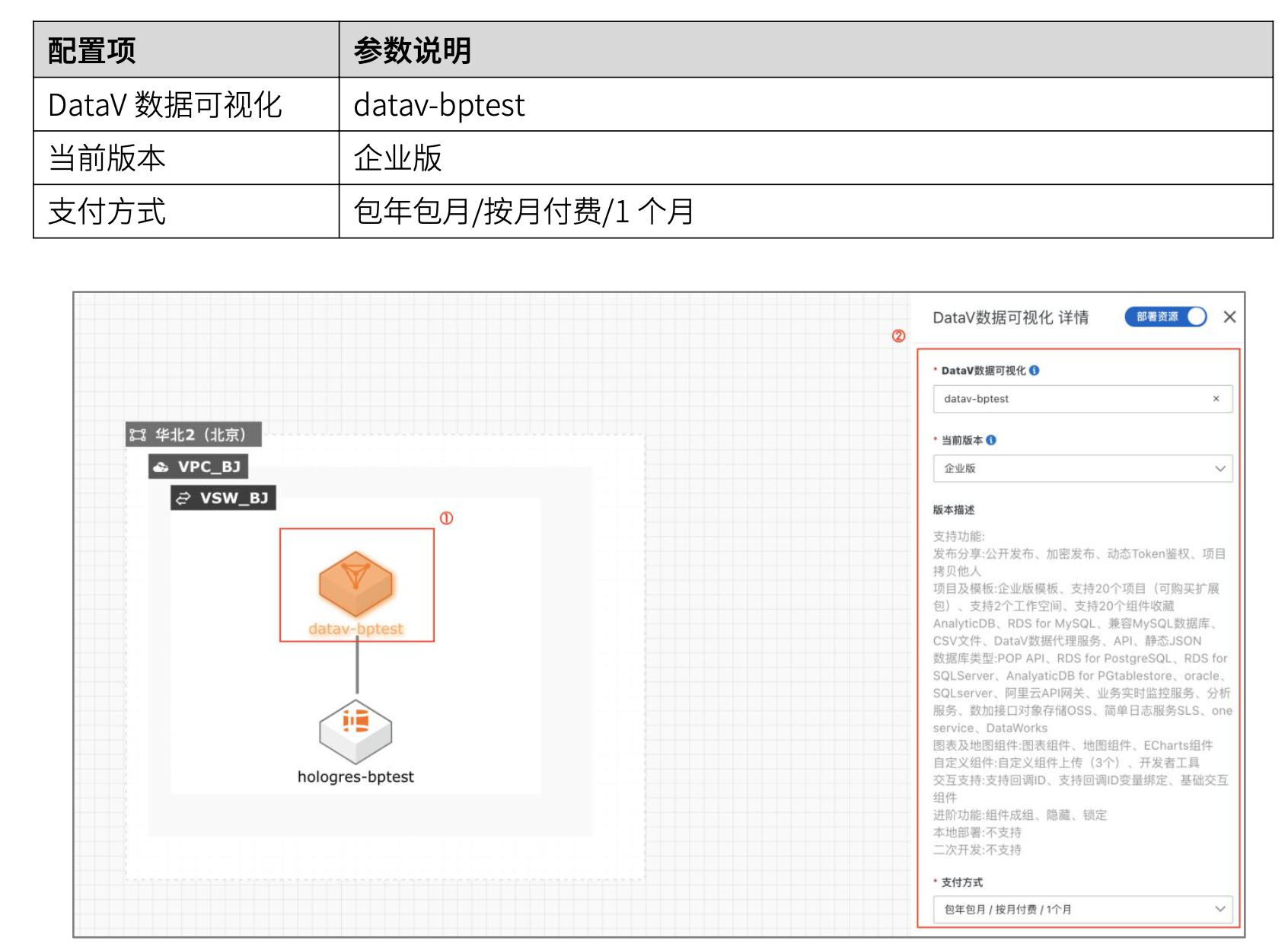The image size is (1288, 947).
Task: Select the hologres-bptest node icon
Action: (355, 732)
